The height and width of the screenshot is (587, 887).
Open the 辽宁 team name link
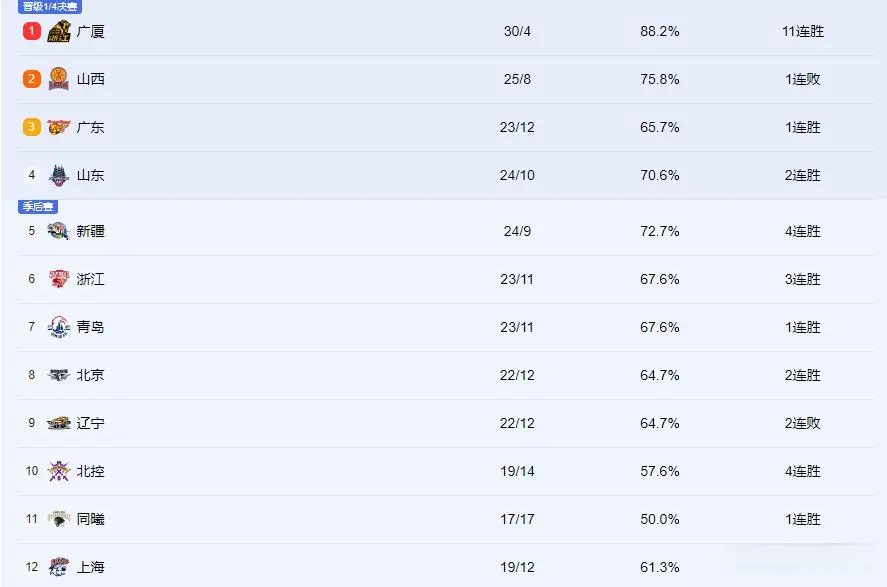pos(91,423)
